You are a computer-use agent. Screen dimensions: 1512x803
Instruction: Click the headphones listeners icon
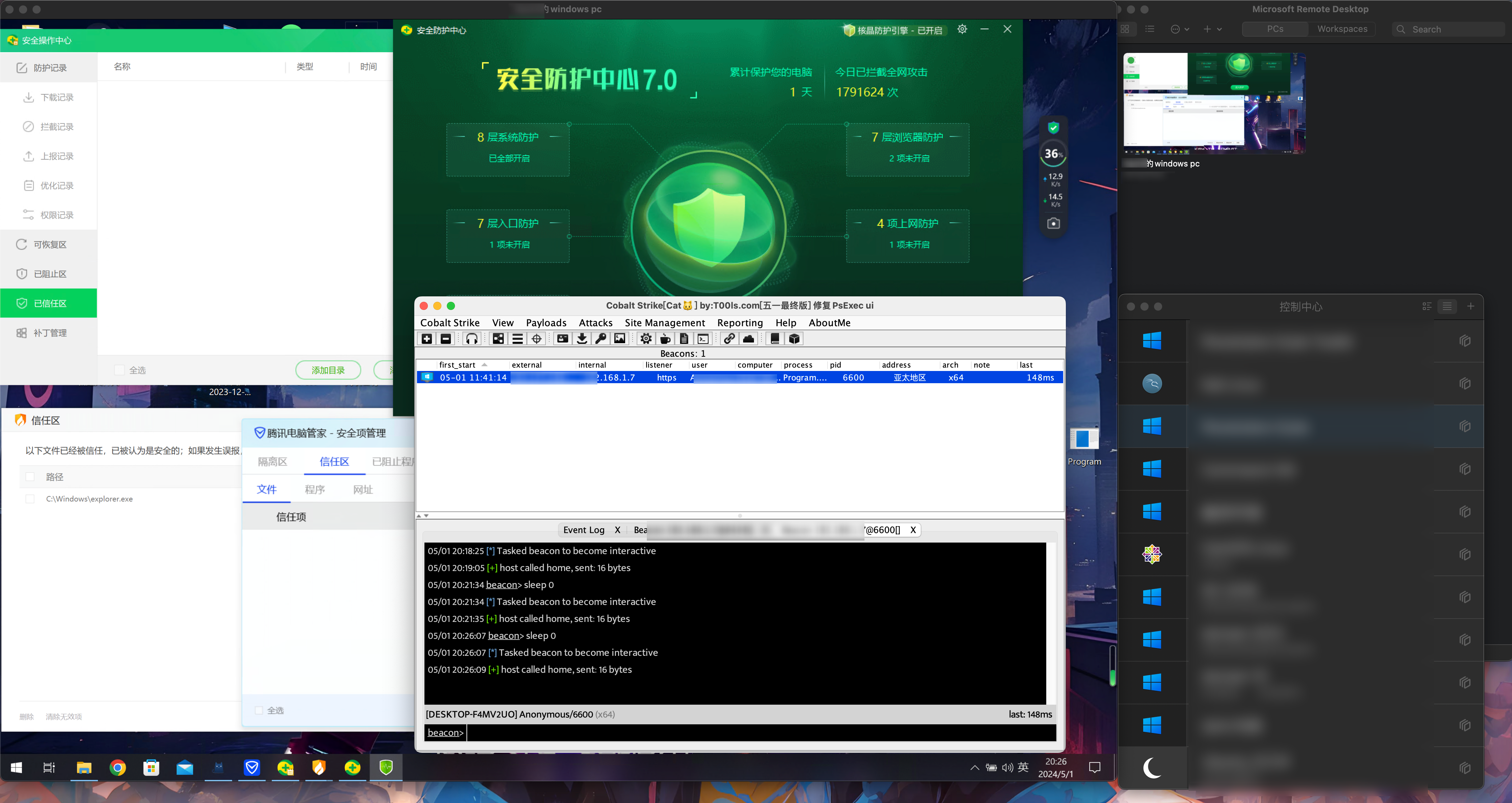(x=471, y=339)
